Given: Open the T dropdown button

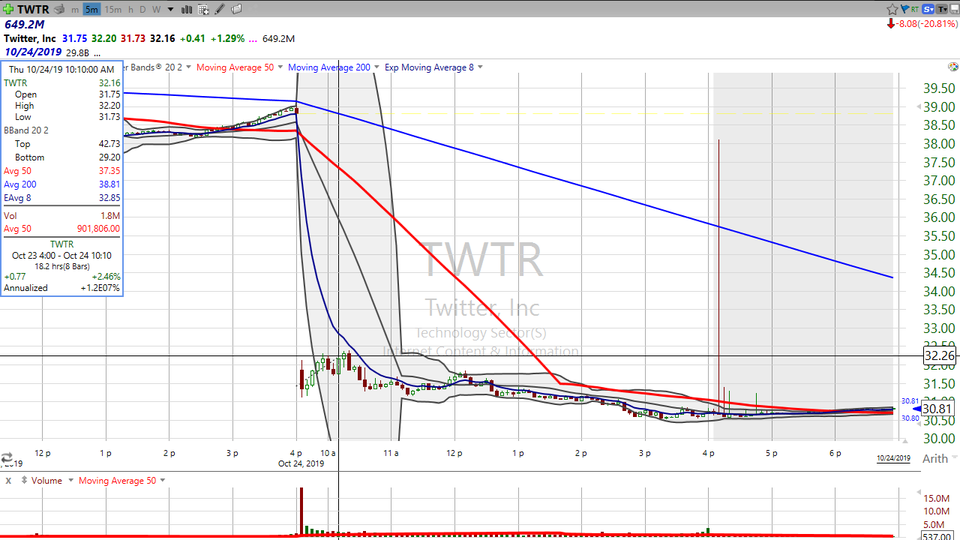Looking at the screenshot, I should (942, 9).
